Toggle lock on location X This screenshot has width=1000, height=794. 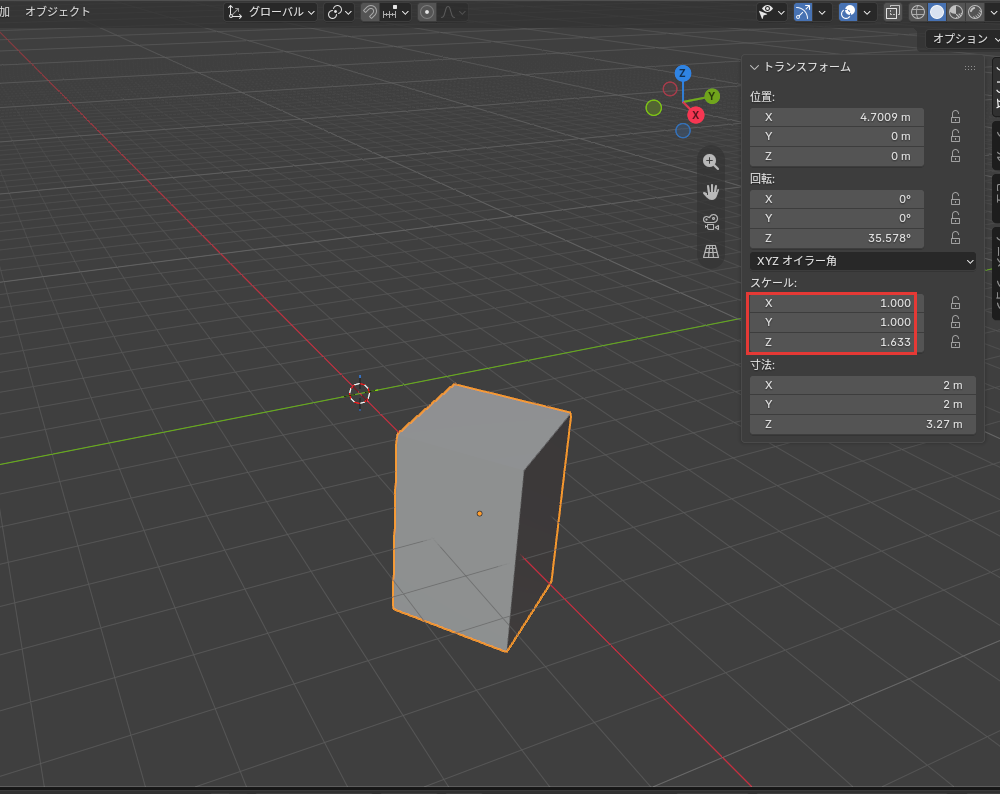tap(955, 117)
